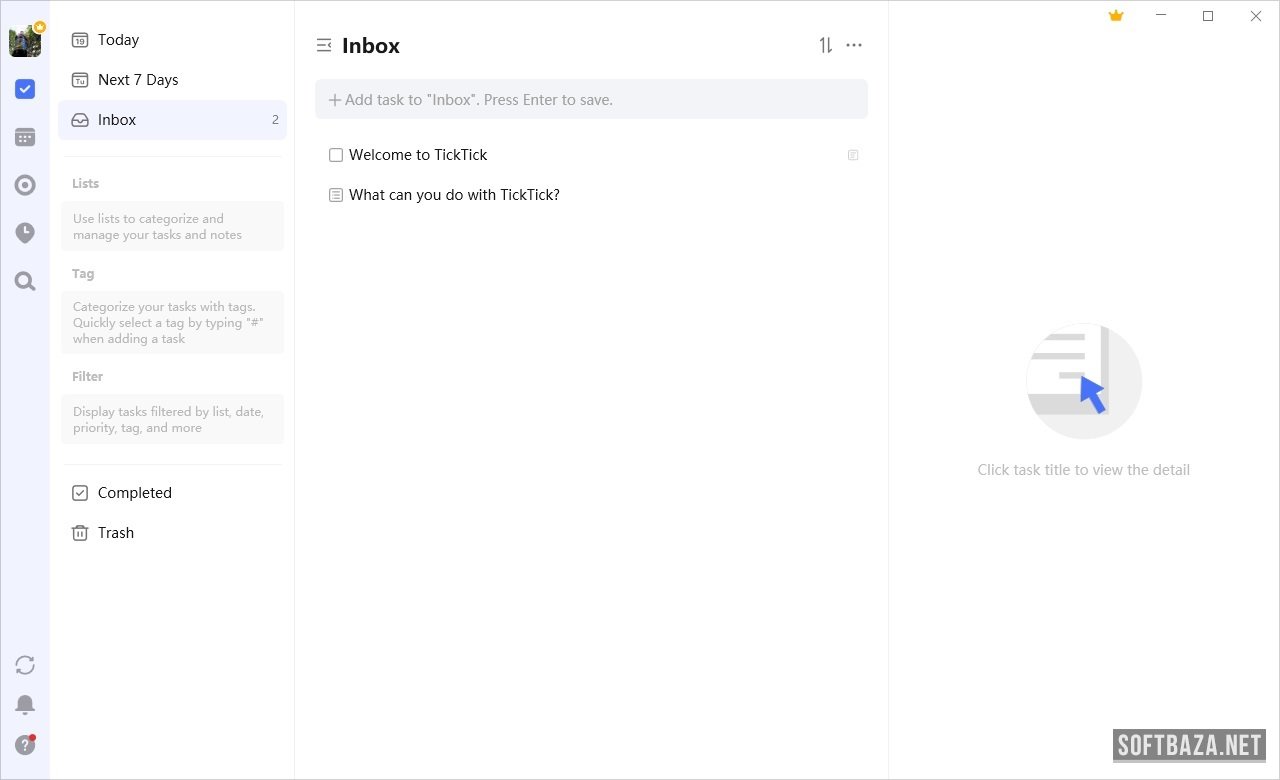Image resolution: width=1280 pixels, height=780 pixels.
Task: Open the Notifications bell icon
Action: (x=25, y=705)
